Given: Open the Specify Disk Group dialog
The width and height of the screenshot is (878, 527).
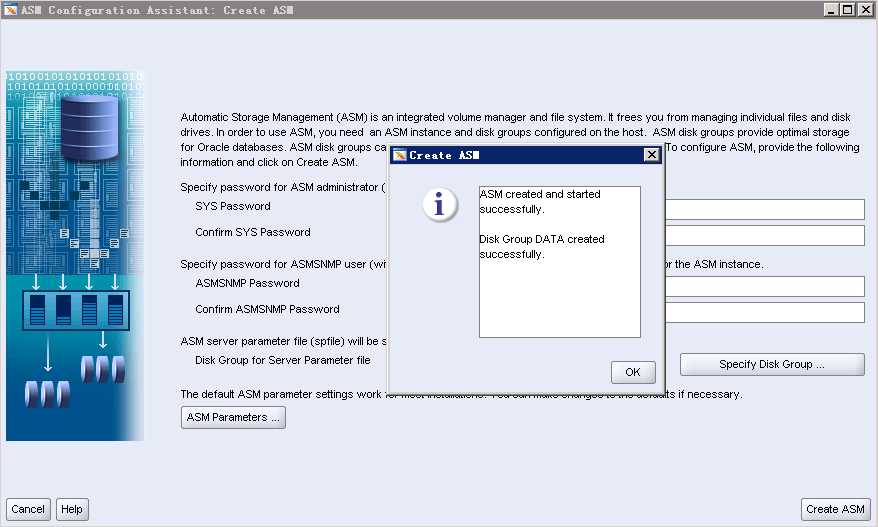Looking at the screenshot, I should pos(772,364).
